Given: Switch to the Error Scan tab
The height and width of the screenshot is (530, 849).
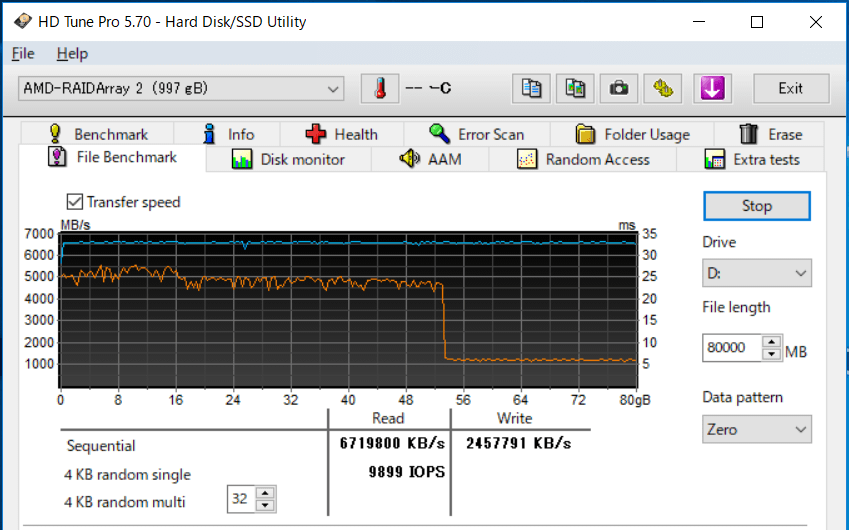Looking at the screenshot, I should click(476, 134).
